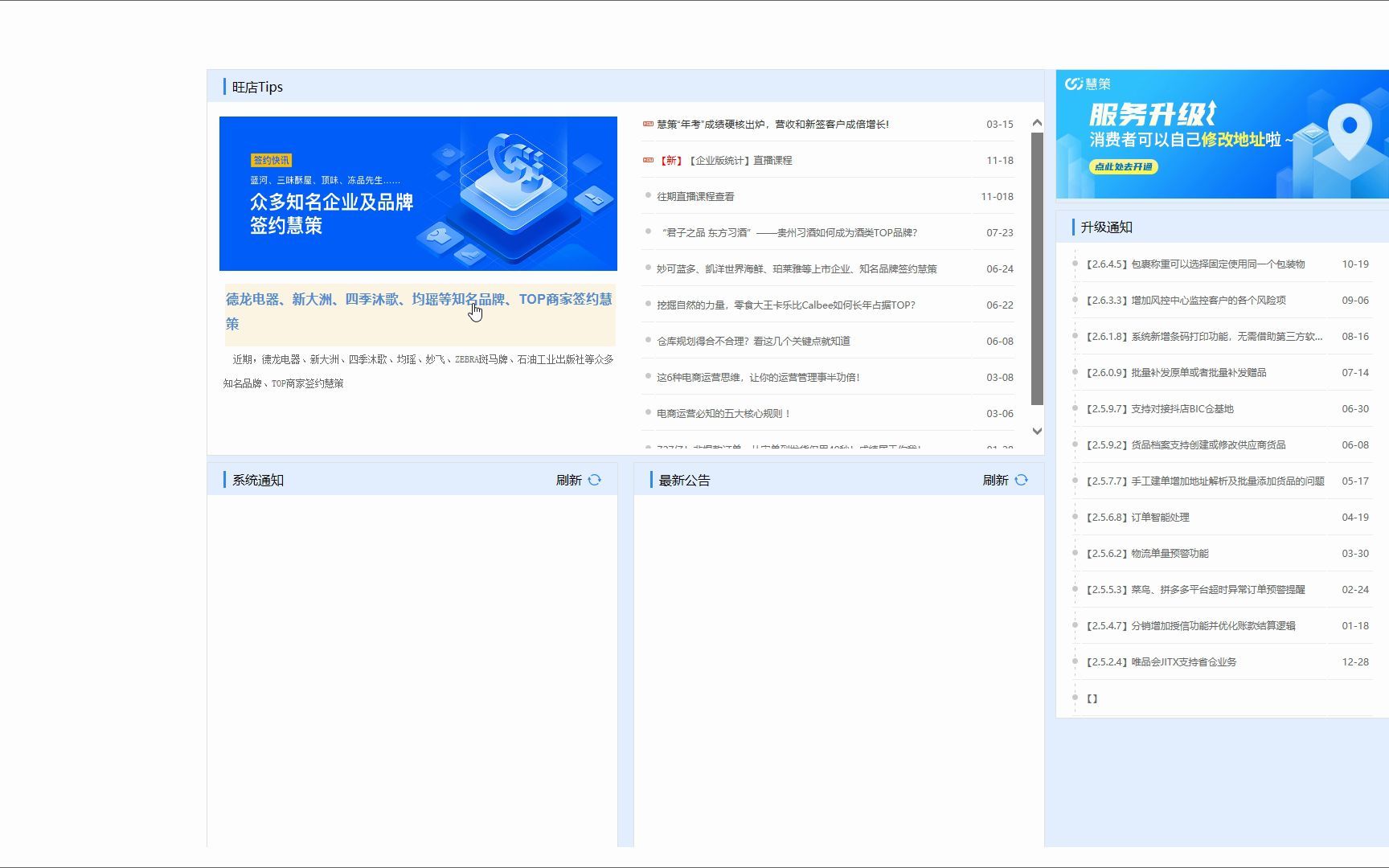The width and height of the screenshot is (1389, 868).
Task: Open upgrade note 【2.5.9.7】支持对接抖店BIC仓基地
Action: (1159, 408)
